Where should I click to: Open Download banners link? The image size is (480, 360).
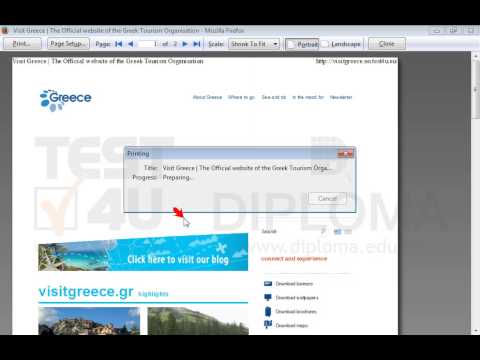point(294,284)
